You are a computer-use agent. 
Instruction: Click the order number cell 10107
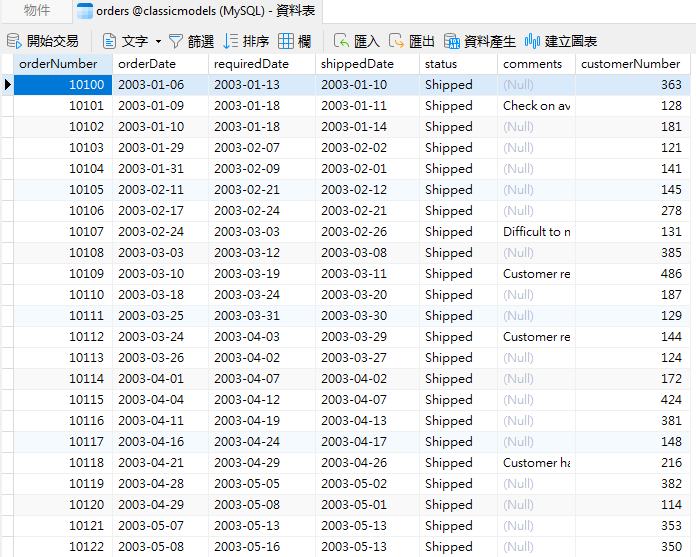tap(86, 232)
